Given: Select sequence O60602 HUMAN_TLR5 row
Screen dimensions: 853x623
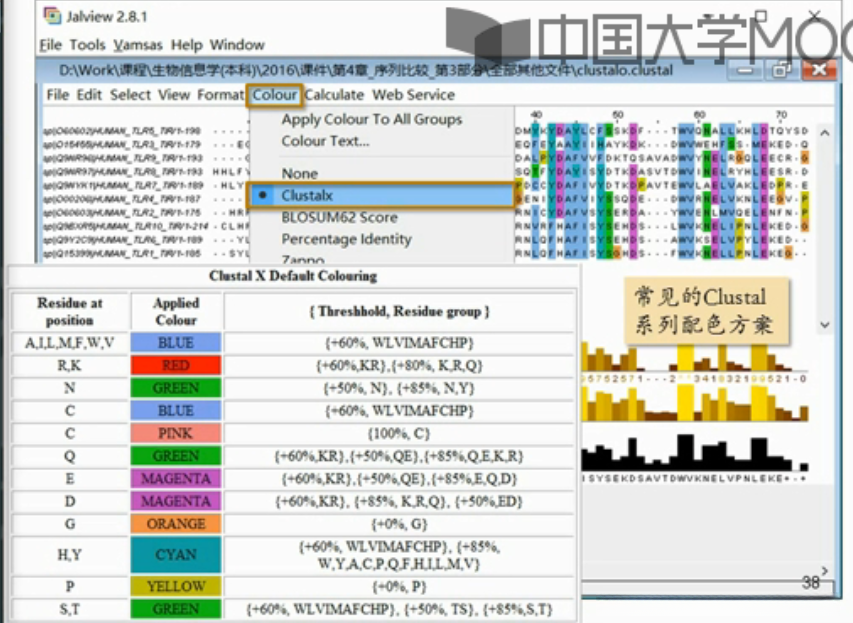Looking at the screenshot, I should (x=123, y=131).
